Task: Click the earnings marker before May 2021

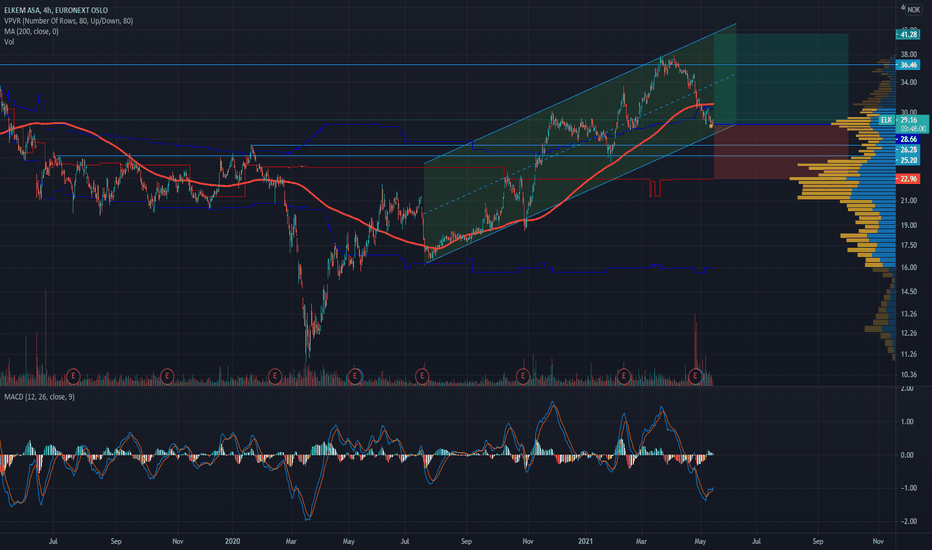Action: [695, 376]
